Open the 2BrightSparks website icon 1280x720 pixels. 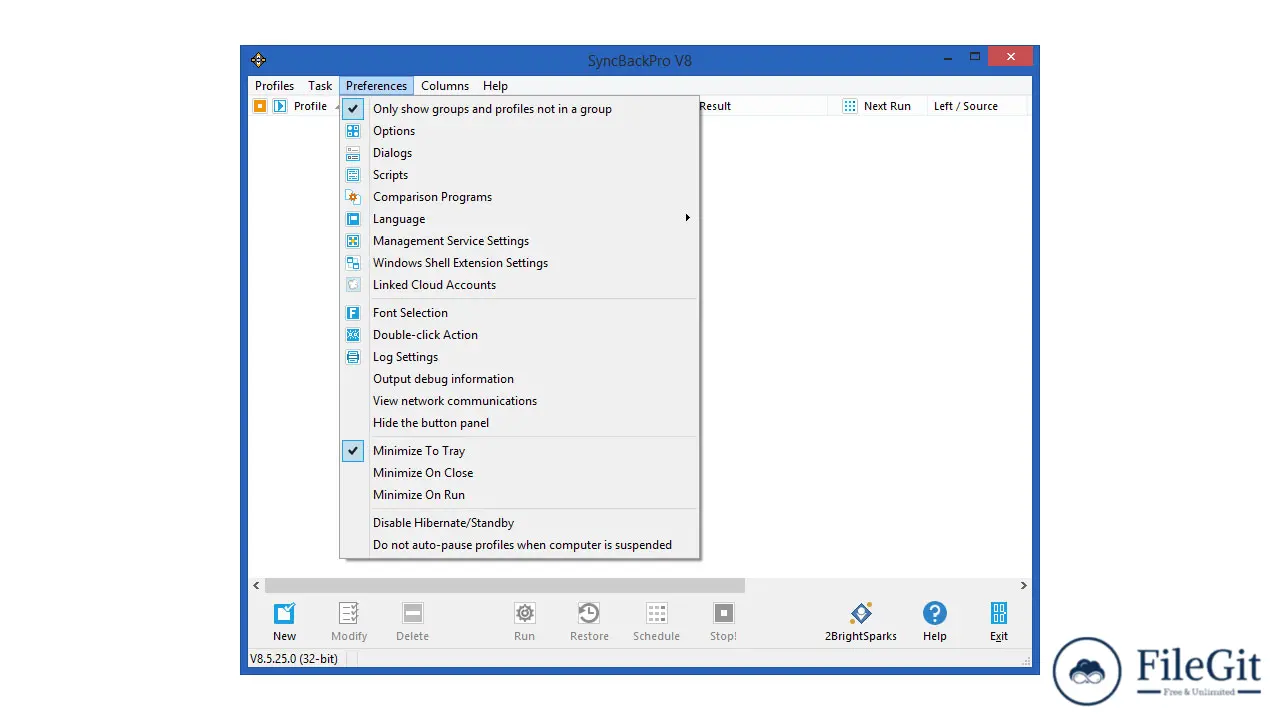pyautogui.click(x=861, y=613)
